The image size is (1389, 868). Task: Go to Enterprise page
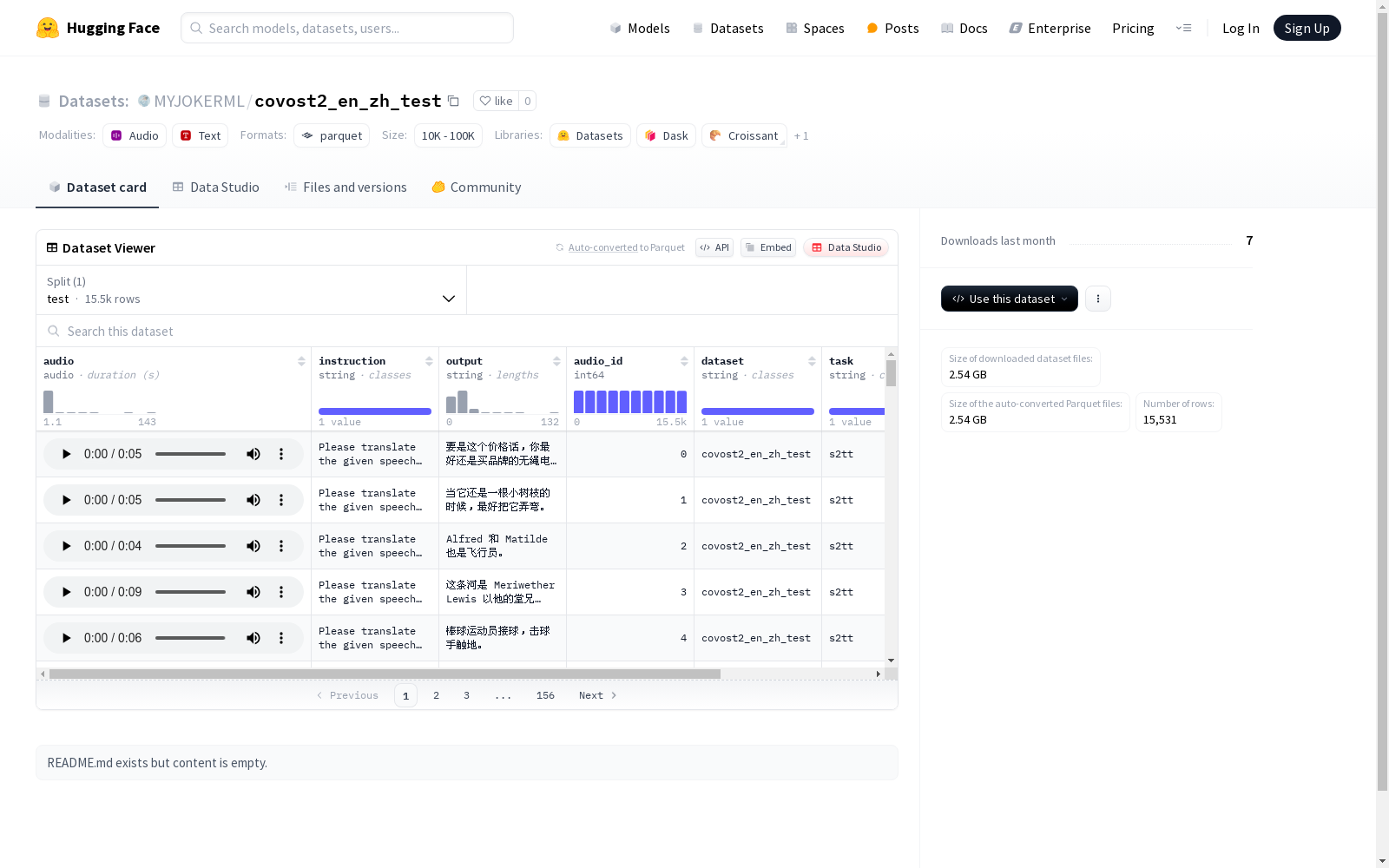point(1050,29)
